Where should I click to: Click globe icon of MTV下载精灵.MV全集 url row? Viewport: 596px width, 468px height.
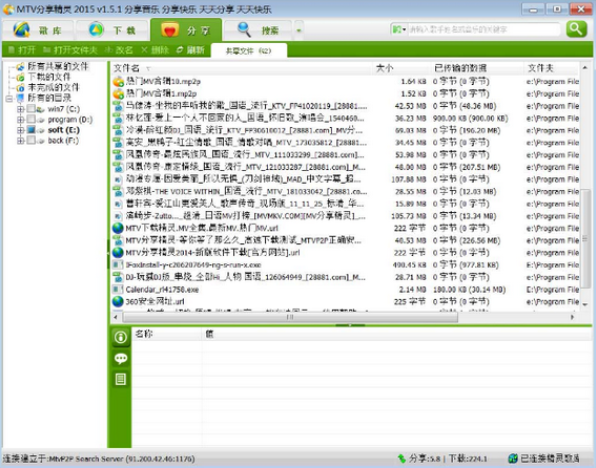tap(118, 228)
